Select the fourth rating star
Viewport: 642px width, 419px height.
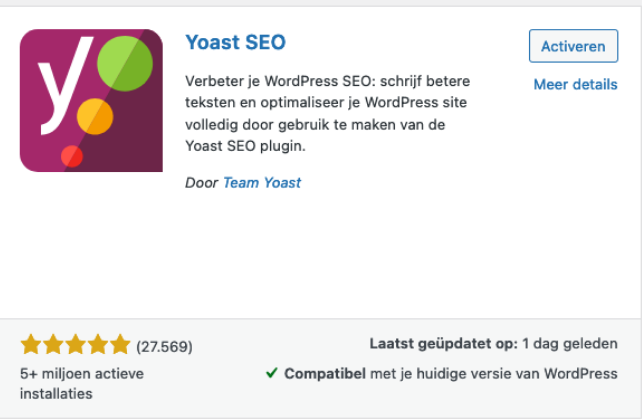pos(98,344)
